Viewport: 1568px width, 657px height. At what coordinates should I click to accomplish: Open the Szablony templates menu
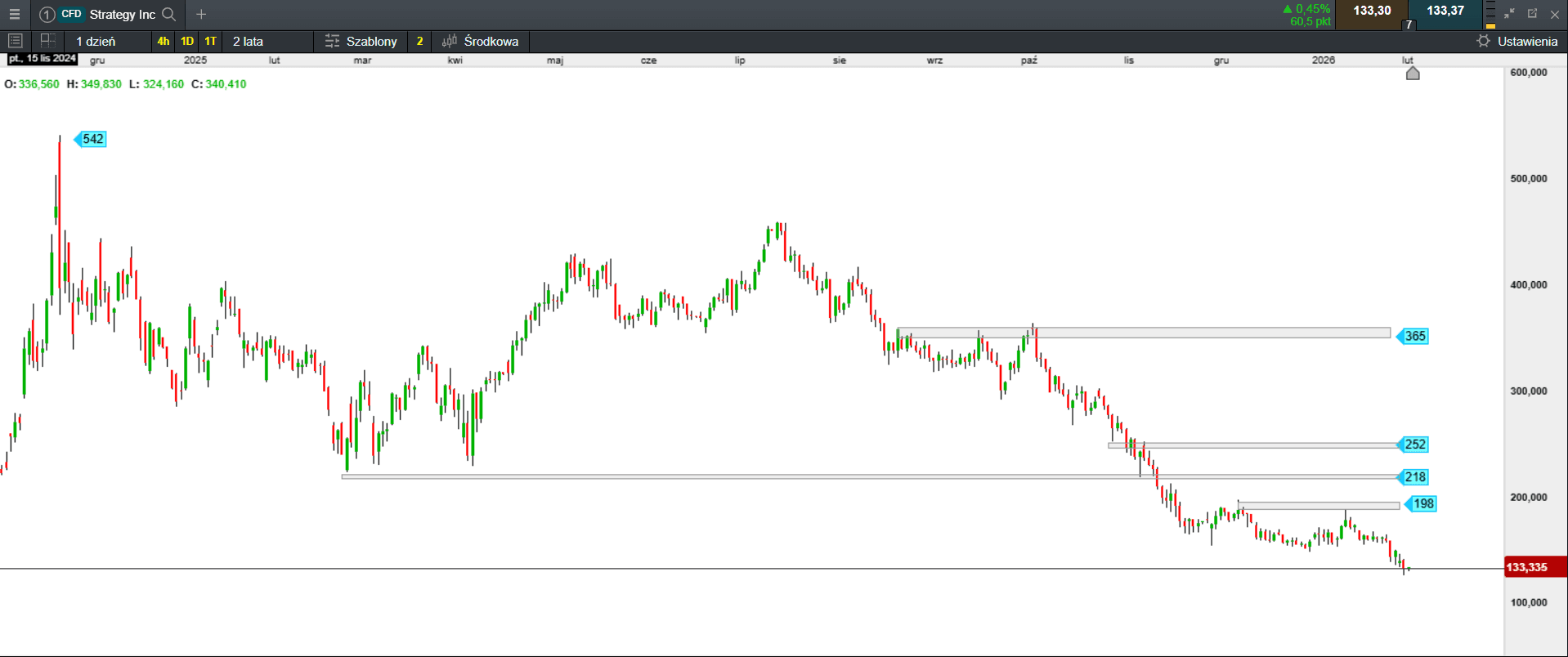pyautogui.click(x=361, y=41)
